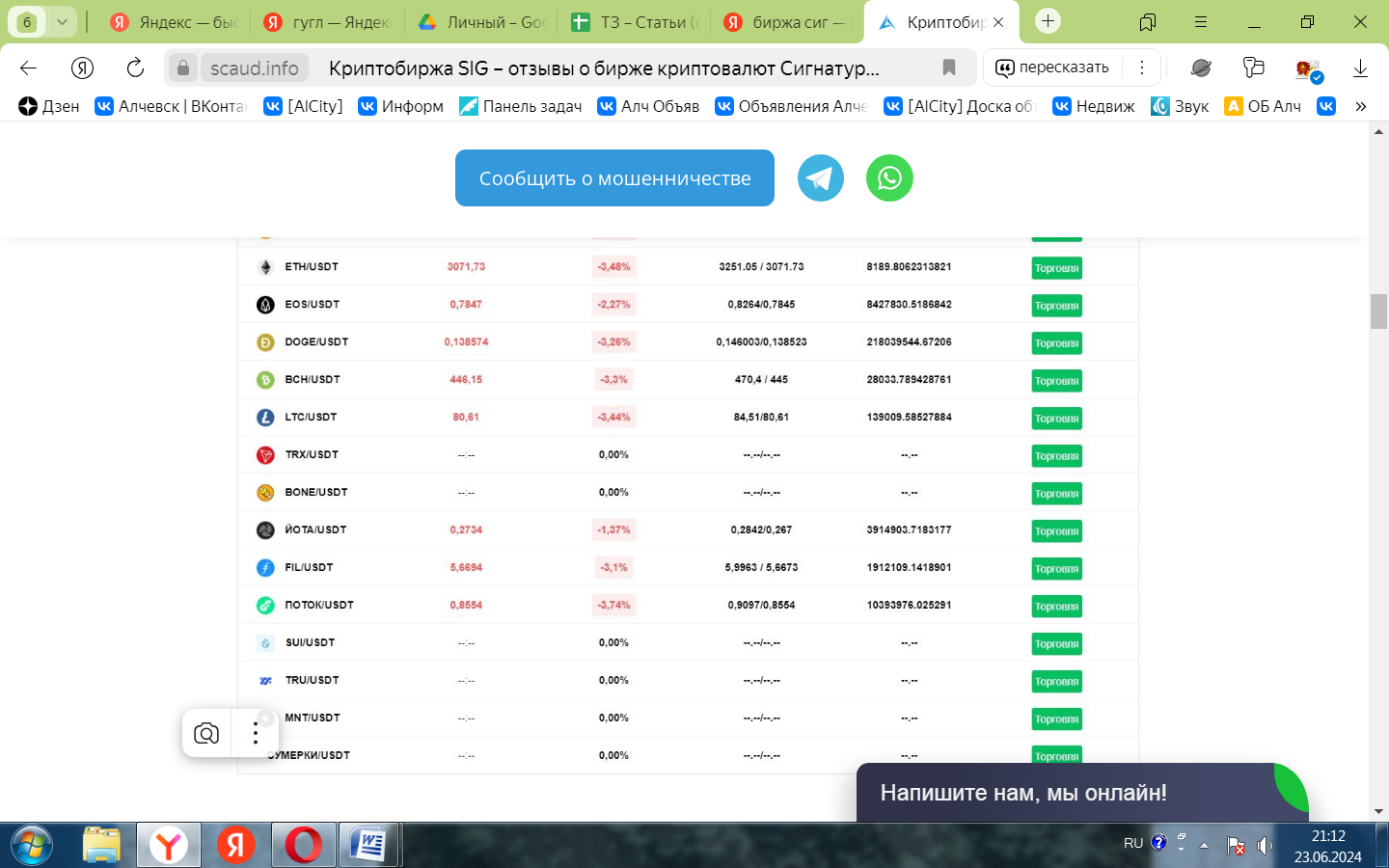Select ЙОТА/USDT pair name
The image size is (1389, 868).
click(315, 530)
